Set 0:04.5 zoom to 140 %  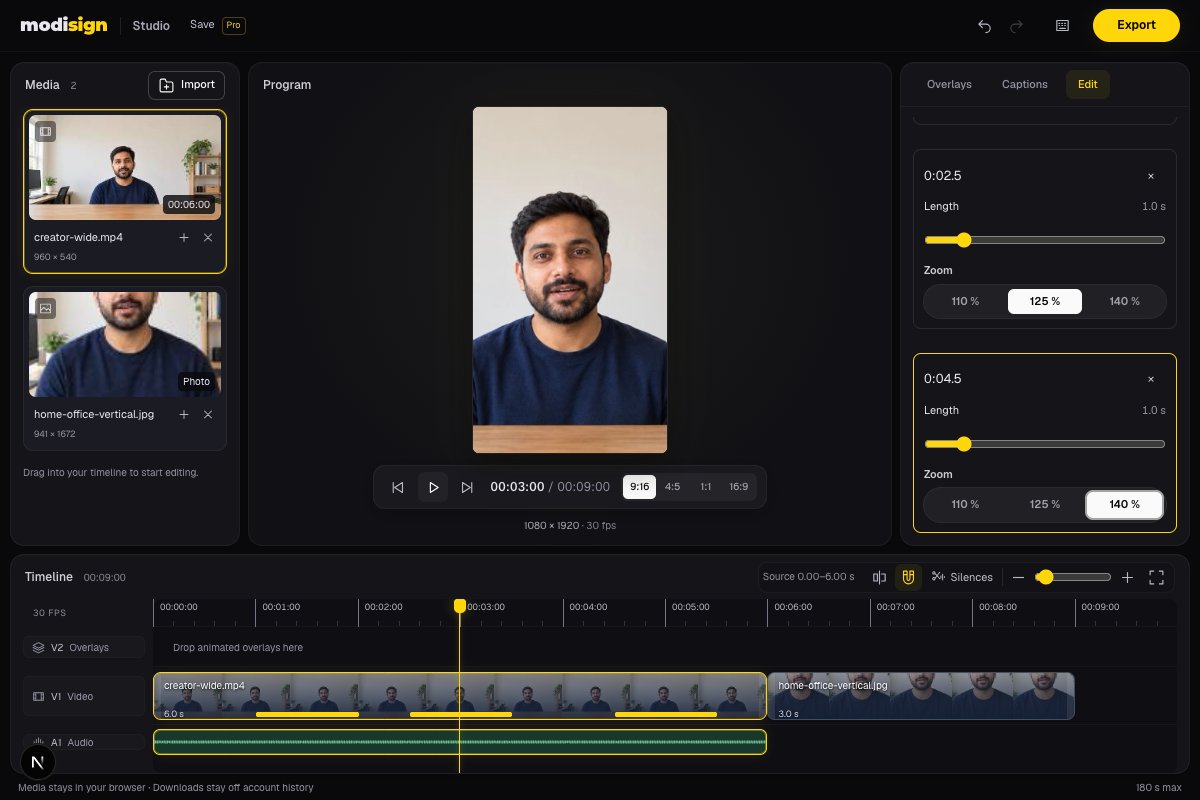(x=1124, y=505)
